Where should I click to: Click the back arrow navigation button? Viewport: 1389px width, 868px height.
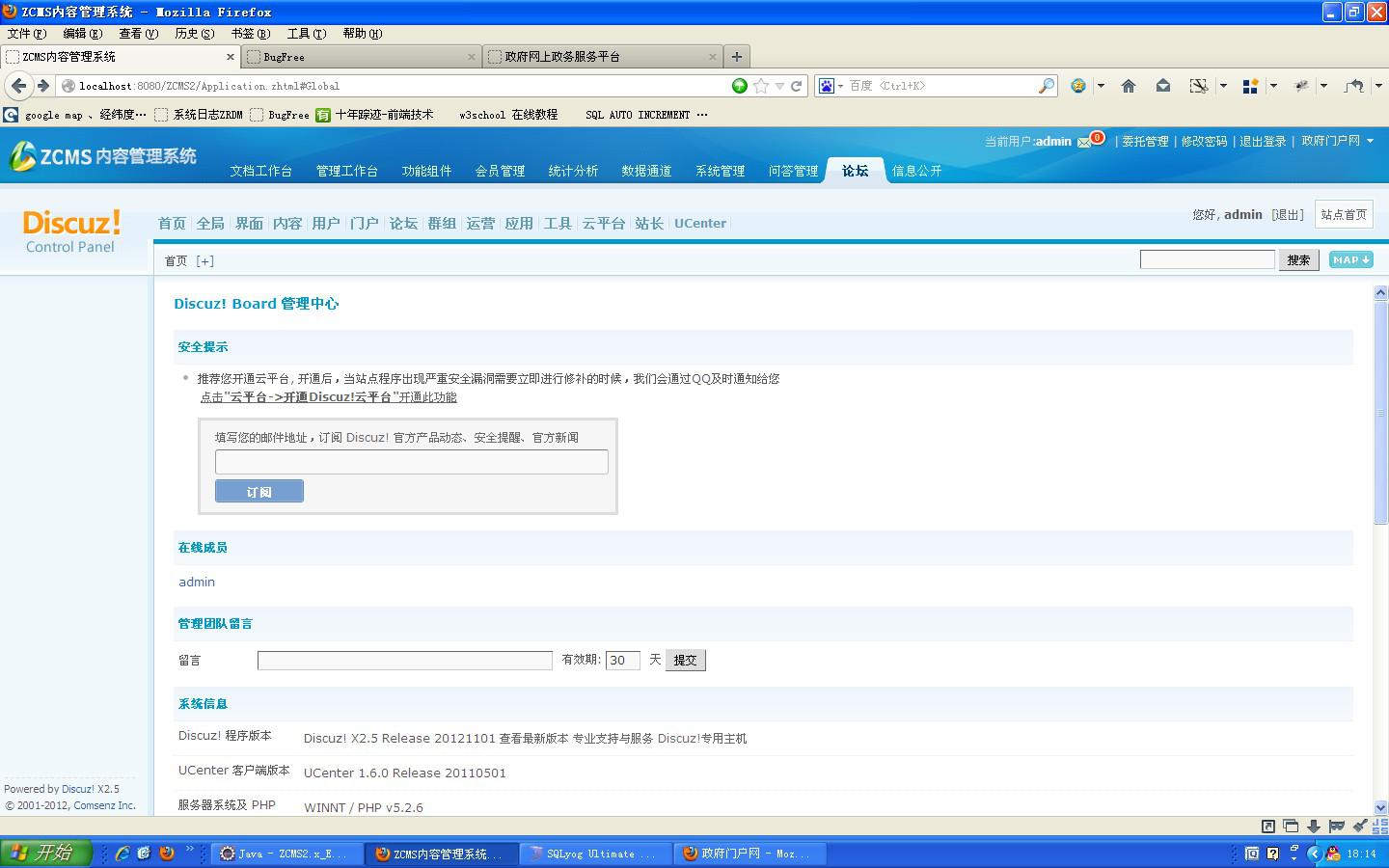pos(18,86)
